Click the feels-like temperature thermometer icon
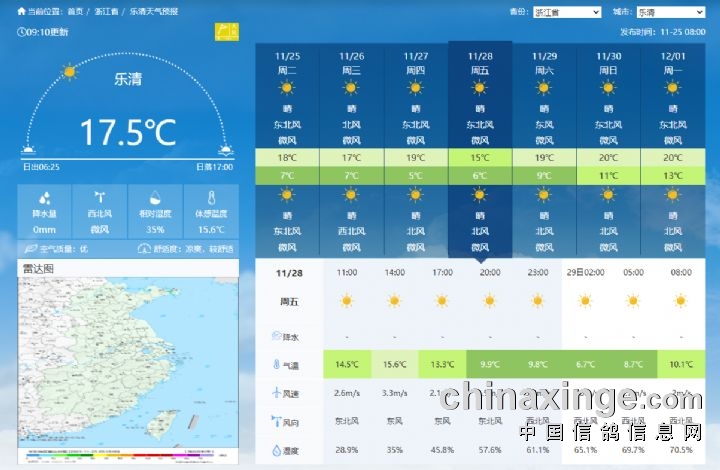720x470 pixels. tap(211, 198)
